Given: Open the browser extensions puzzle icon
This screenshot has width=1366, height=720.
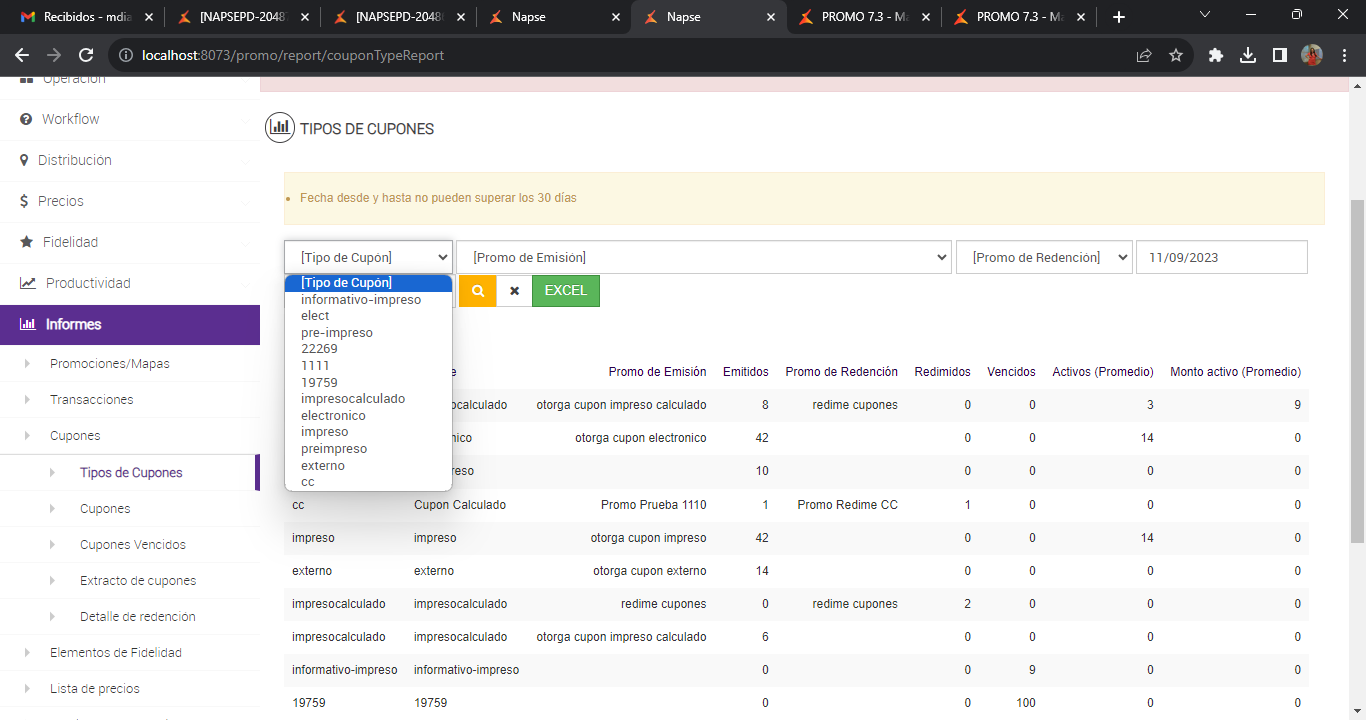Looking at the screenshot, I should click(1216, 56).
